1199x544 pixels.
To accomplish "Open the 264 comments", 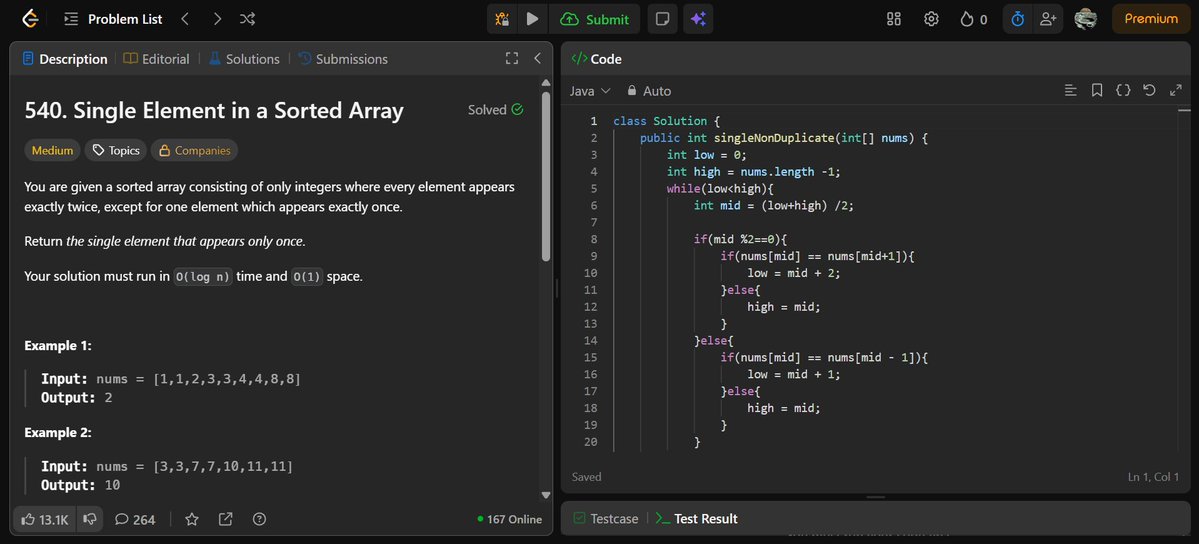I will [x=135, y=520].
